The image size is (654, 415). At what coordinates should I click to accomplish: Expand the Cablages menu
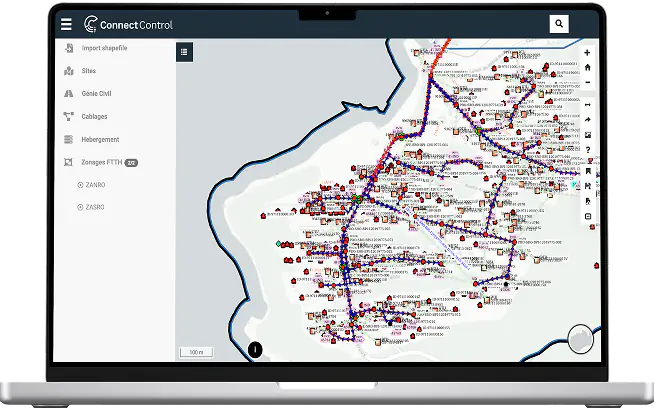coord(94,116)
